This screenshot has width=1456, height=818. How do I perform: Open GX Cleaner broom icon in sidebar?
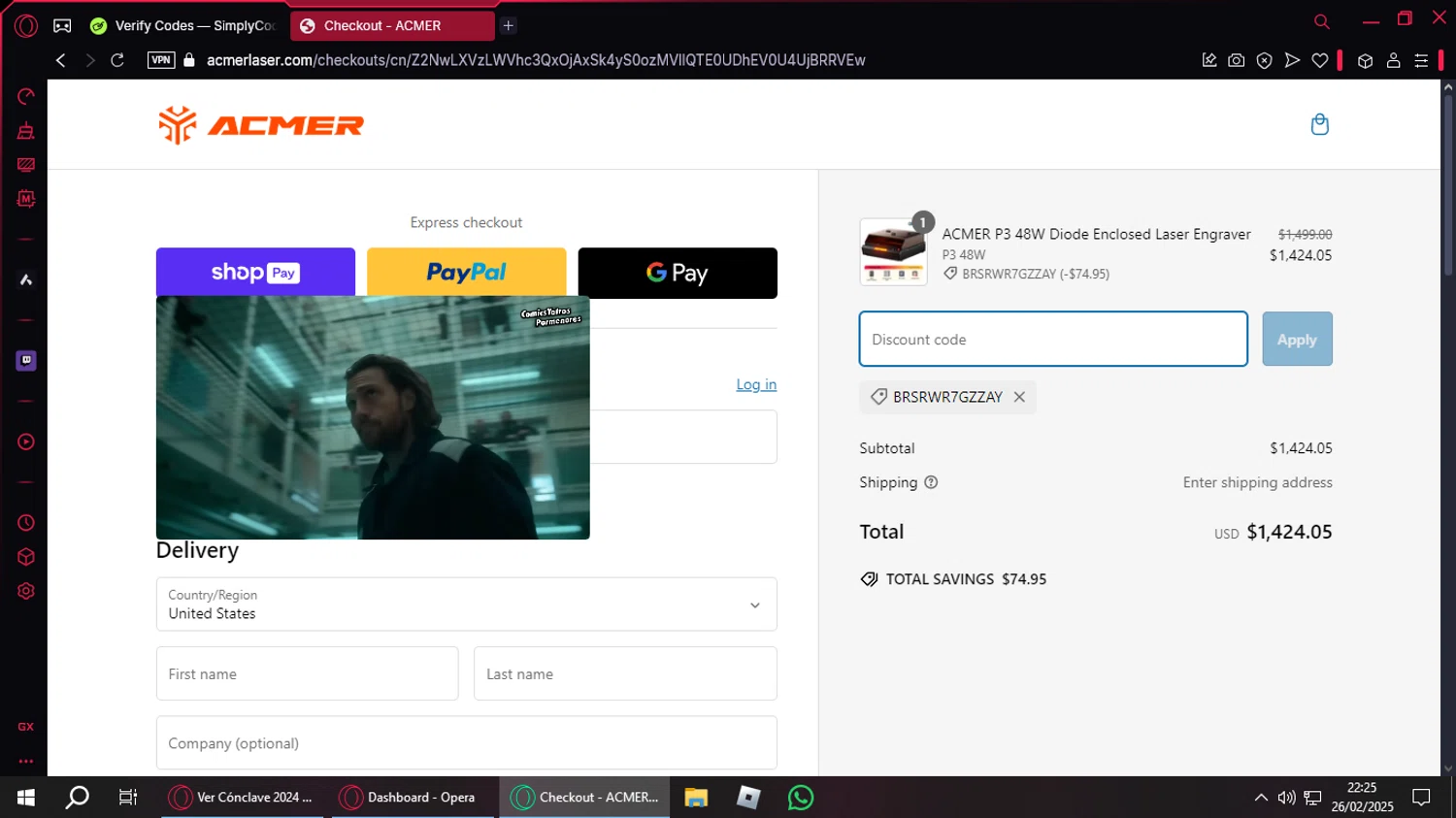(x=26, y=130)
